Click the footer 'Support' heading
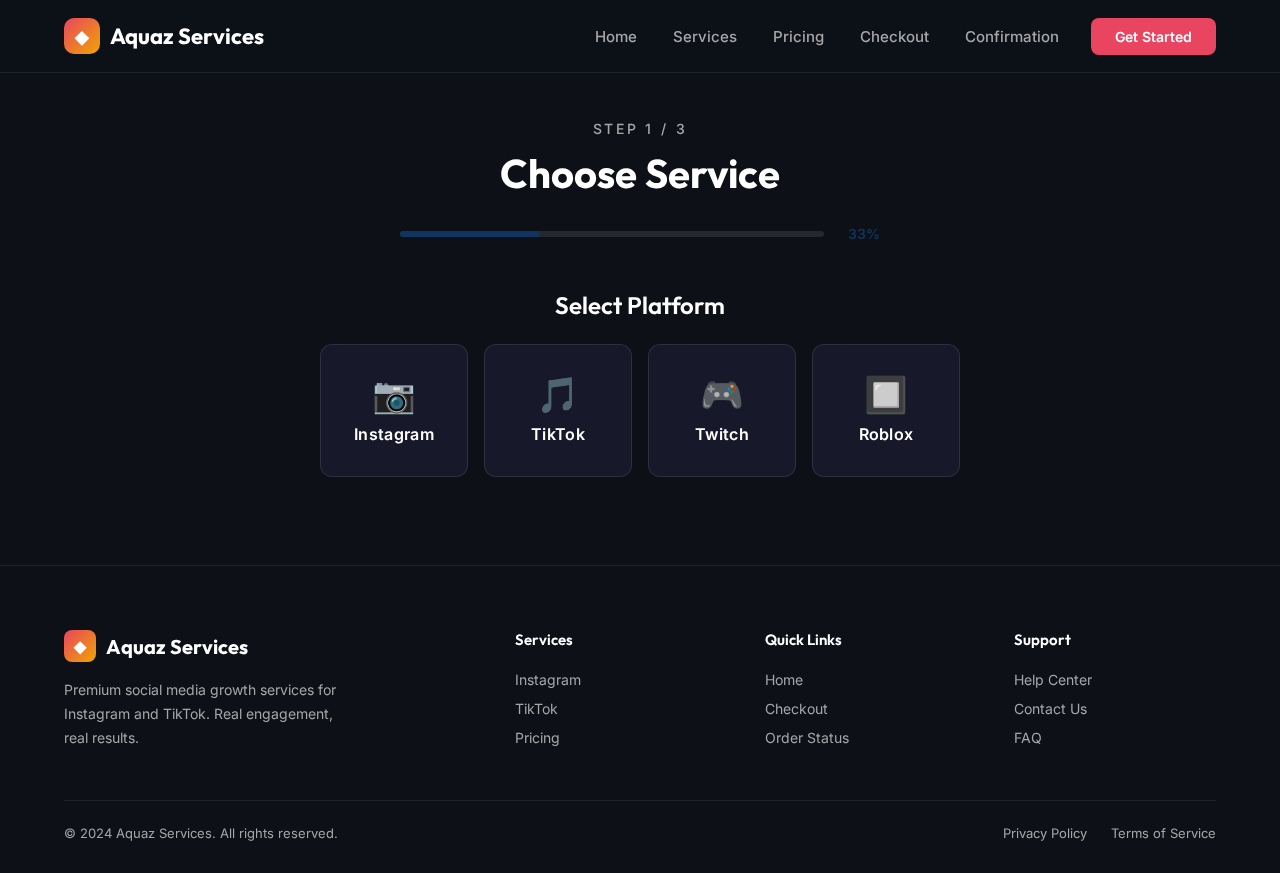Screen dimensions: 1280x873 tap(1042, 640)
